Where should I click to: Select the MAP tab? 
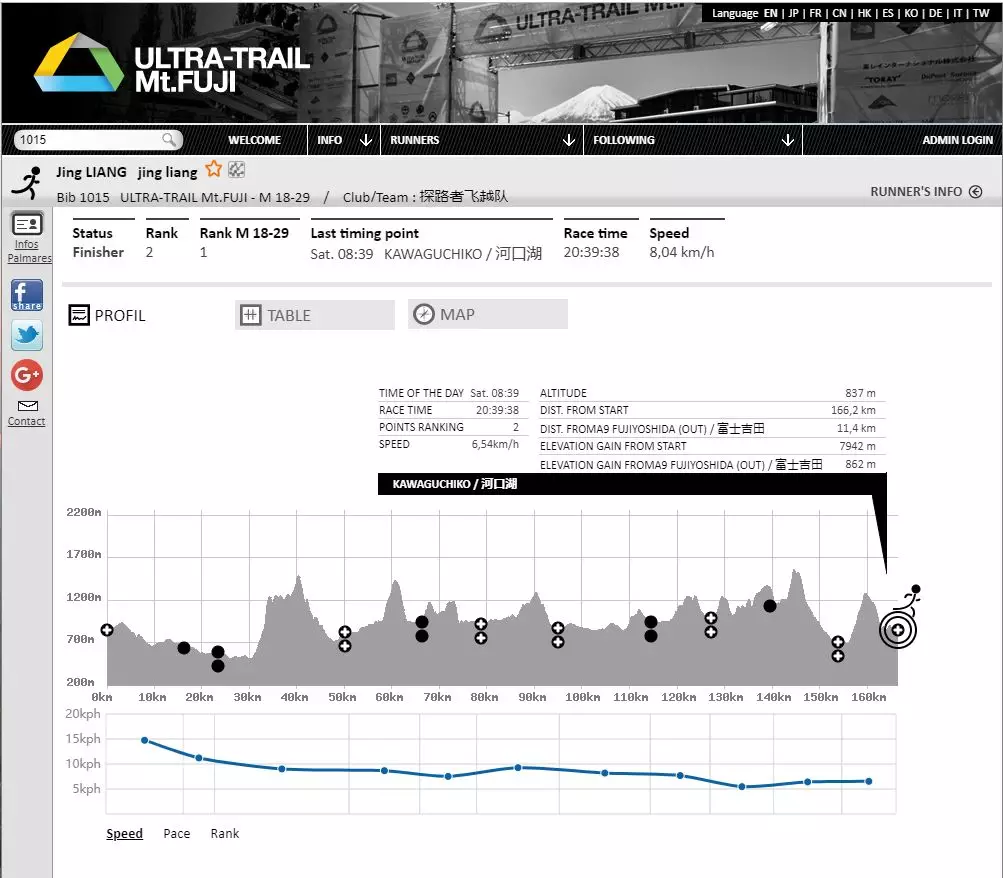pos(487,314)
